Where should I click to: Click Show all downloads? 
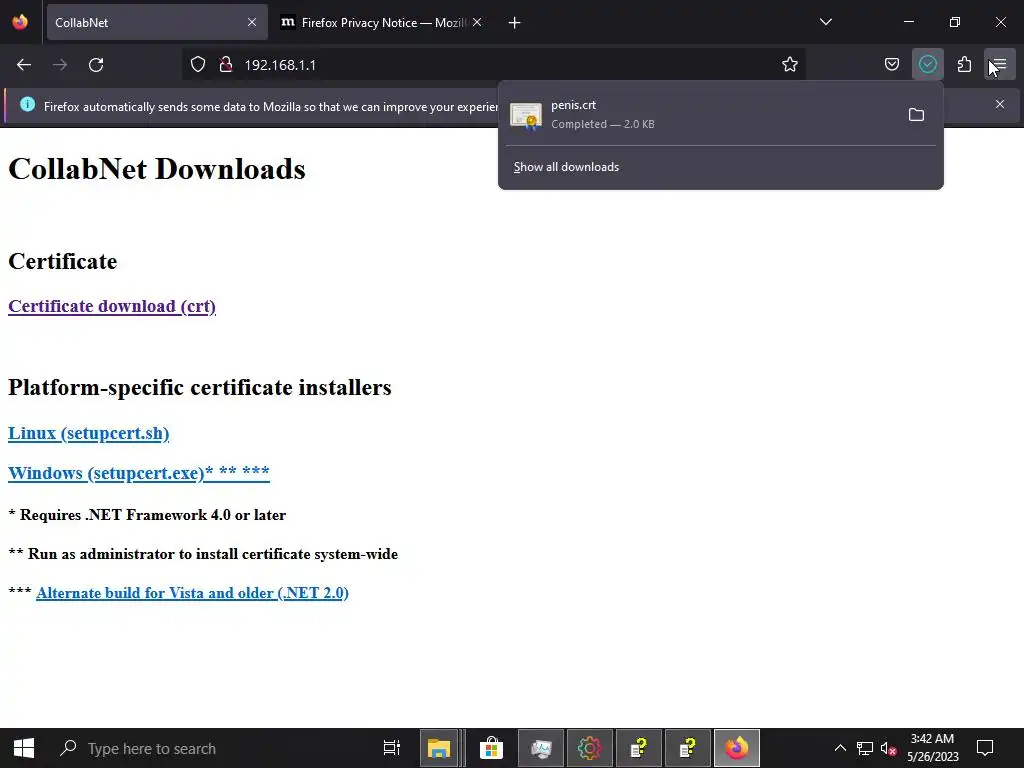pyautogui.click(x=566, y=167)
